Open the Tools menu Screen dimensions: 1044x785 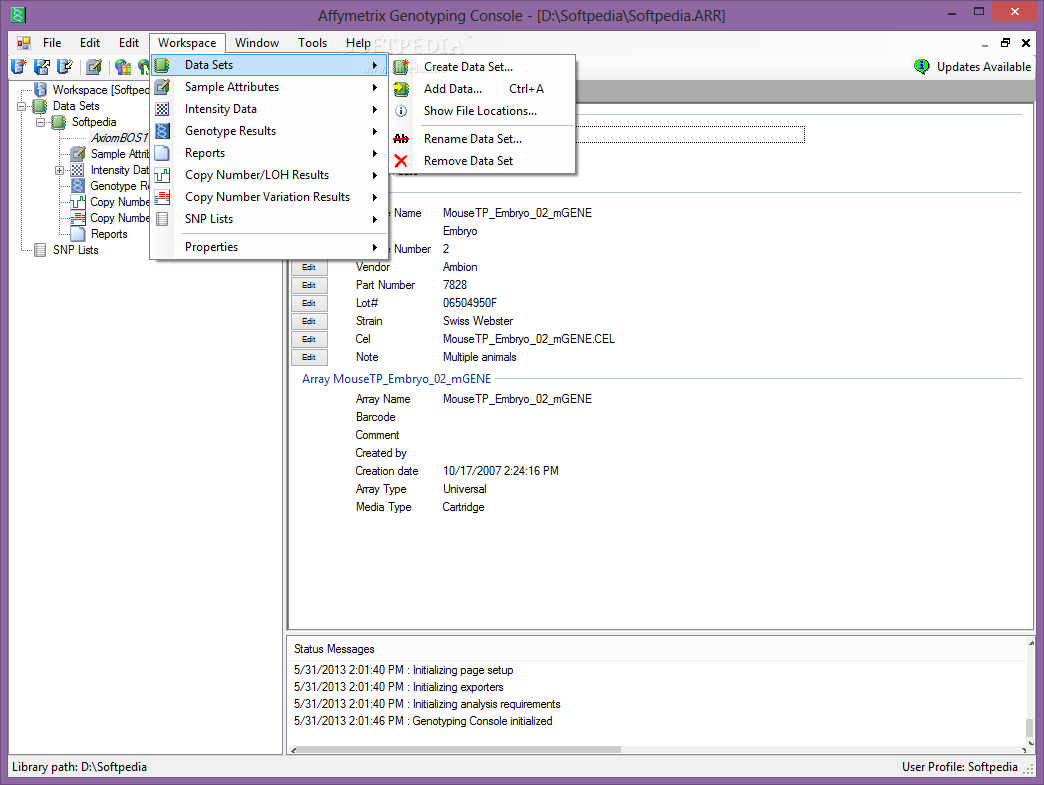pos(312,43)
